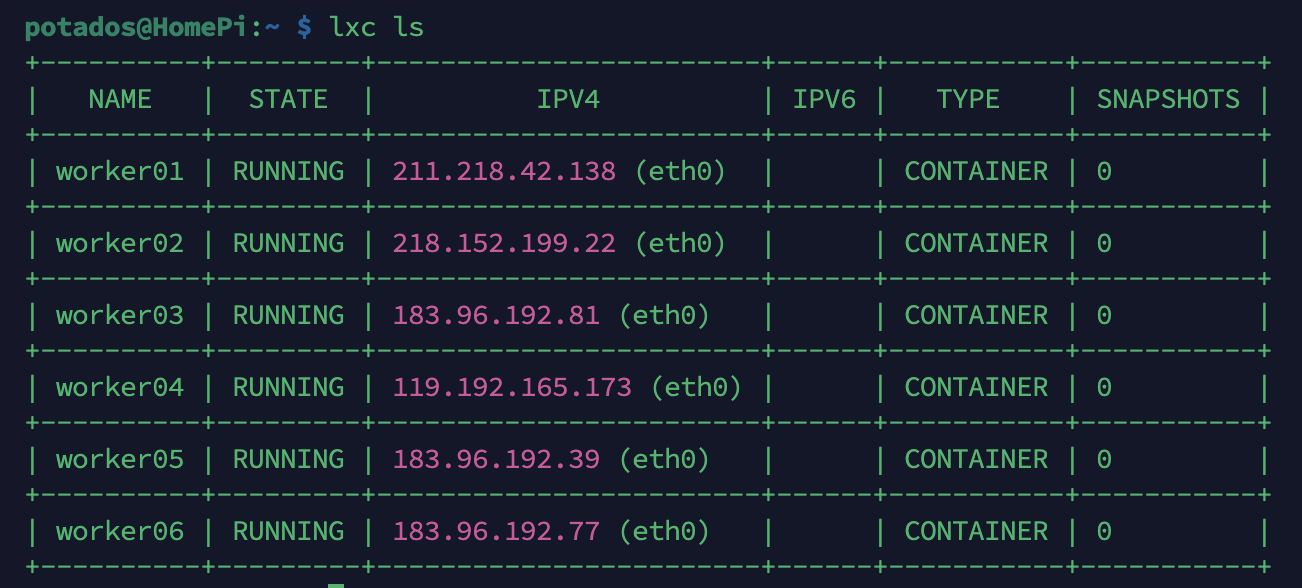
Task: Click IP address 183.96.192.77
Action: [x=496, y=531]
